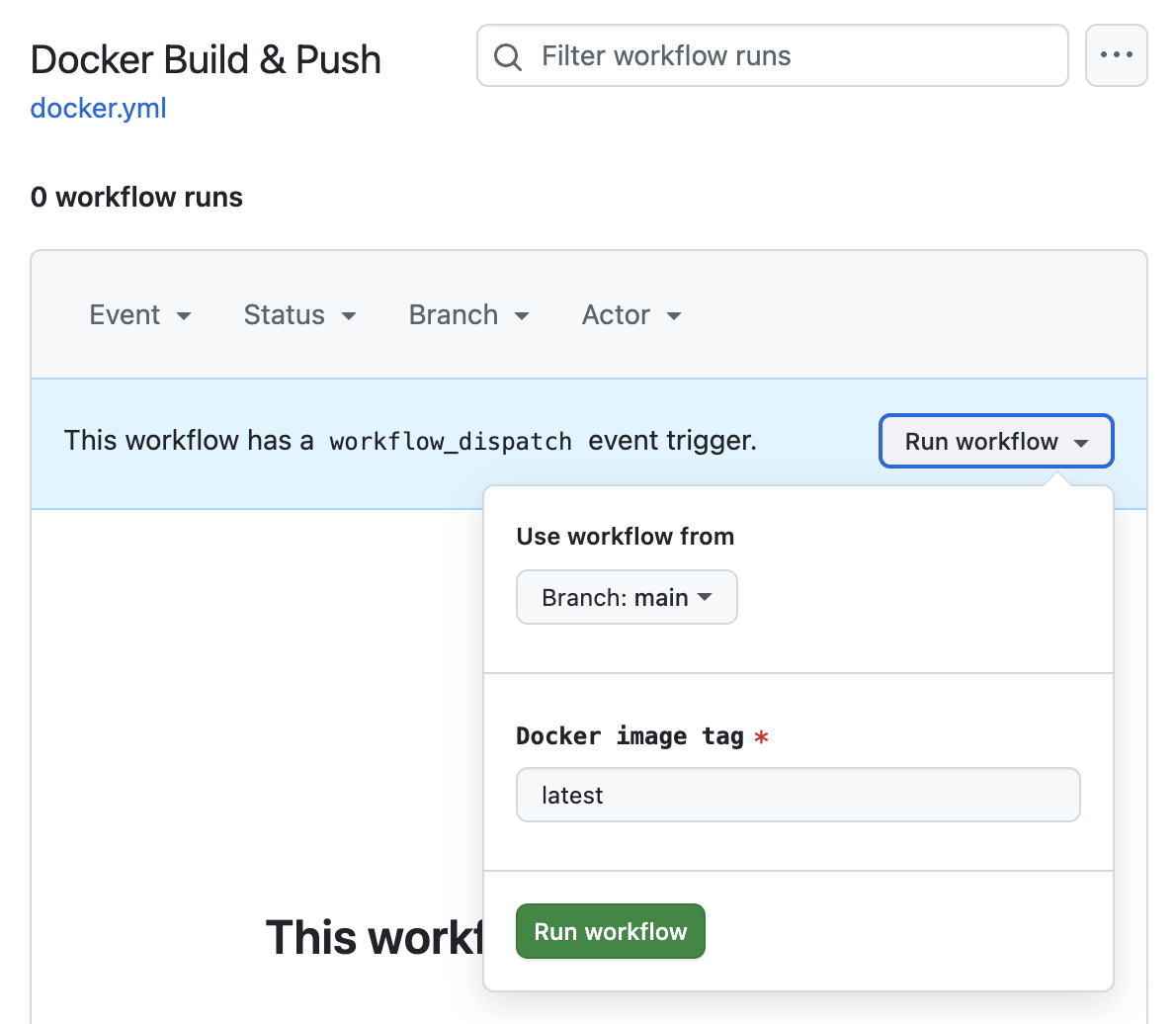
Task: Click the Use workflow from label
Action: 625,537
